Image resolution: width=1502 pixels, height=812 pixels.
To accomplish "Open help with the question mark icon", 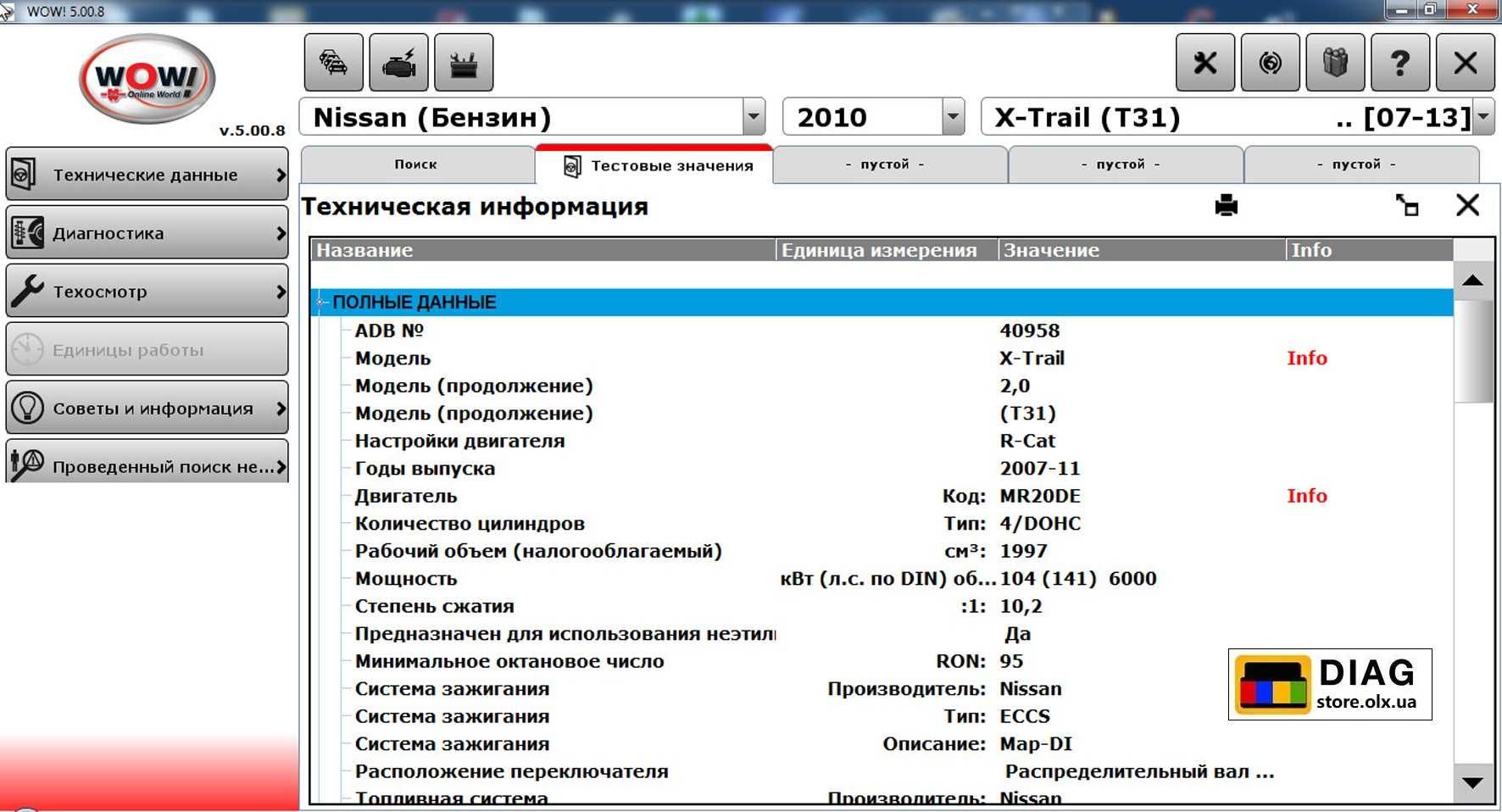I will [1400, 63].
